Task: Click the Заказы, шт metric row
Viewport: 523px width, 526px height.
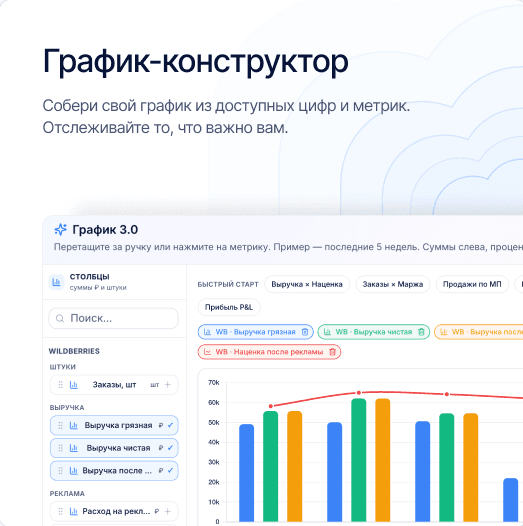Action: click(x=114, y=385)
